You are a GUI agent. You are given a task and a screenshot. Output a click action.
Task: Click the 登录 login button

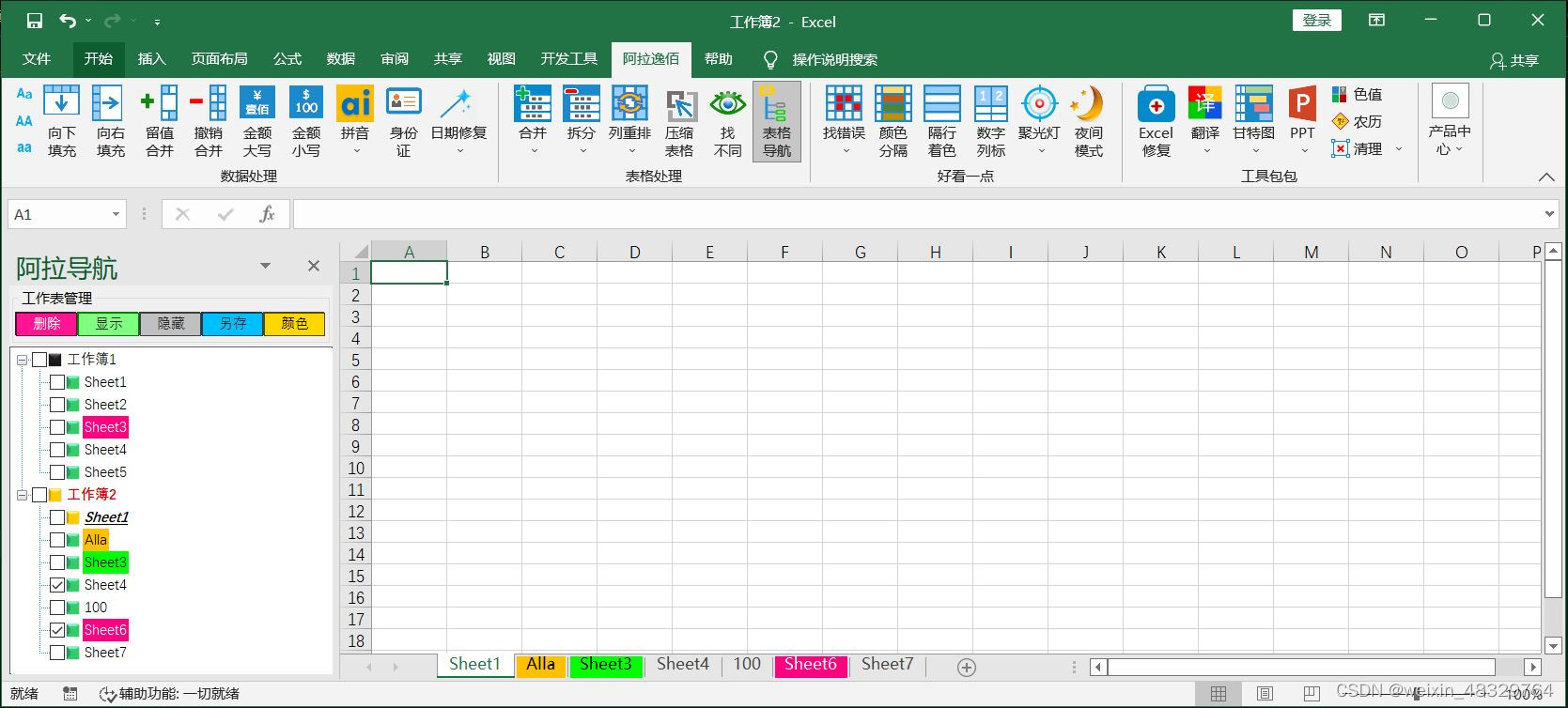[x=1317, y=21]
